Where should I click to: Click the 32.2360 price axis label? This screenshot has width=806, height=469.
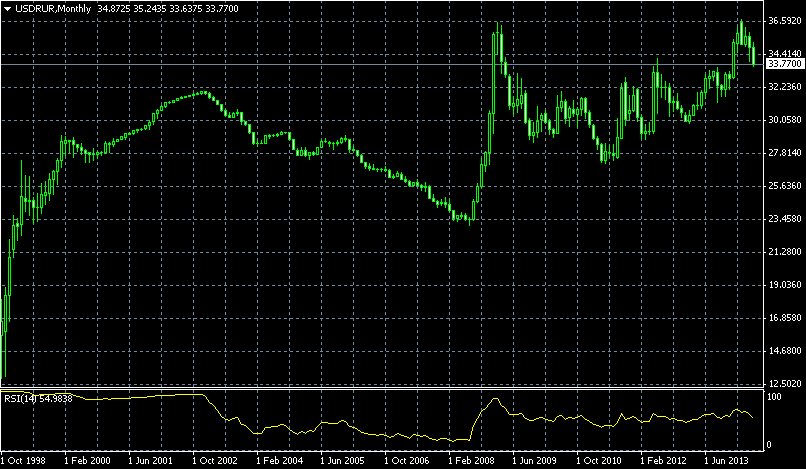point(784,86)
